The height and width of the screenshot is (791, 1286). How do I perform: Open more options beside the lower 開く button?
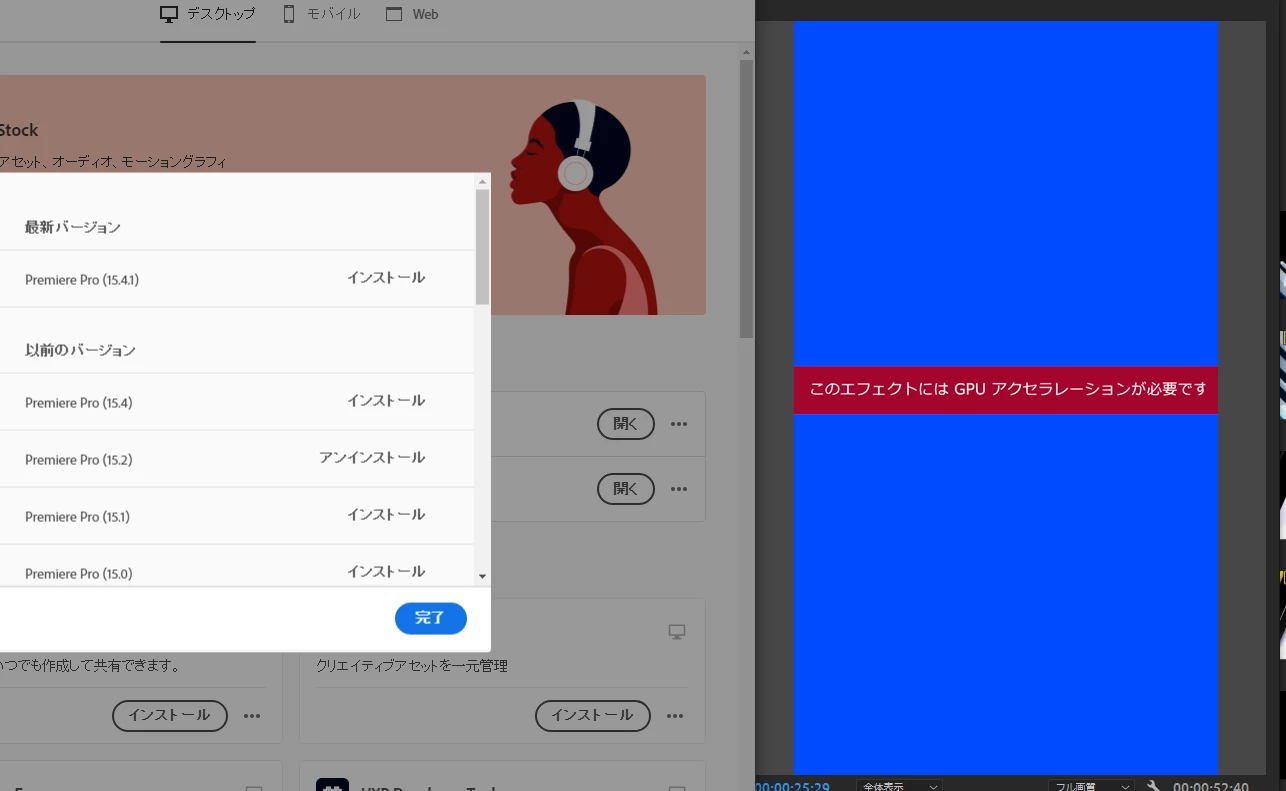[x=679, y=489]
